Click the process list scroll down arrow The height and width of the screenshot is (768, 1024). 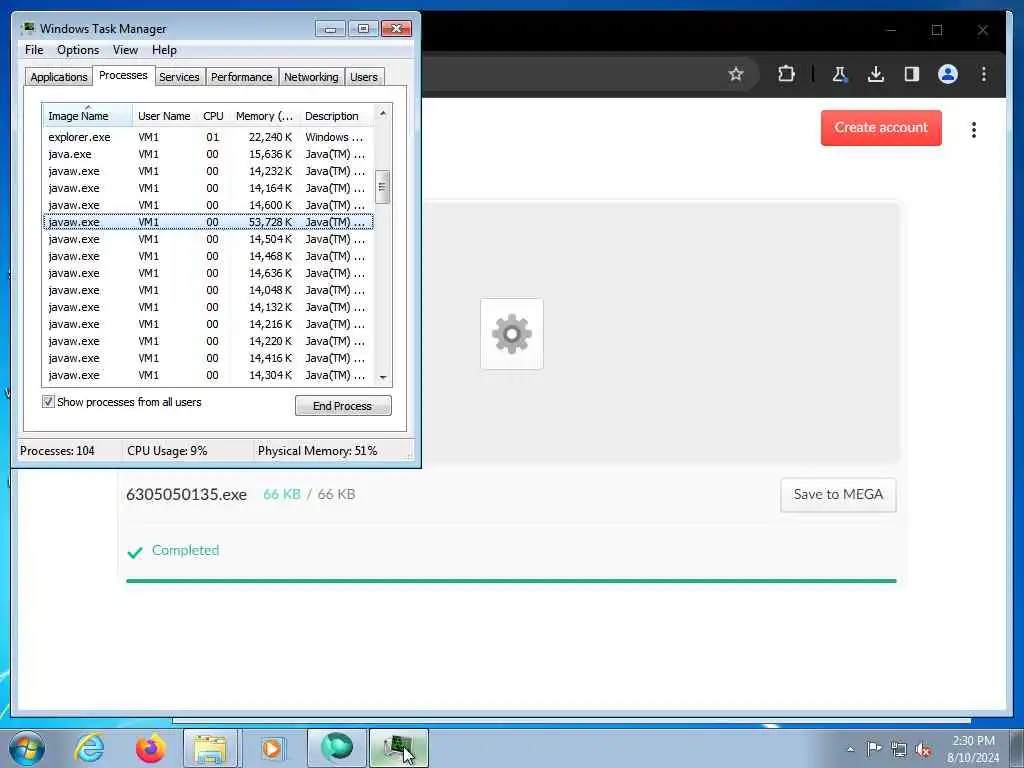point(383,377)
